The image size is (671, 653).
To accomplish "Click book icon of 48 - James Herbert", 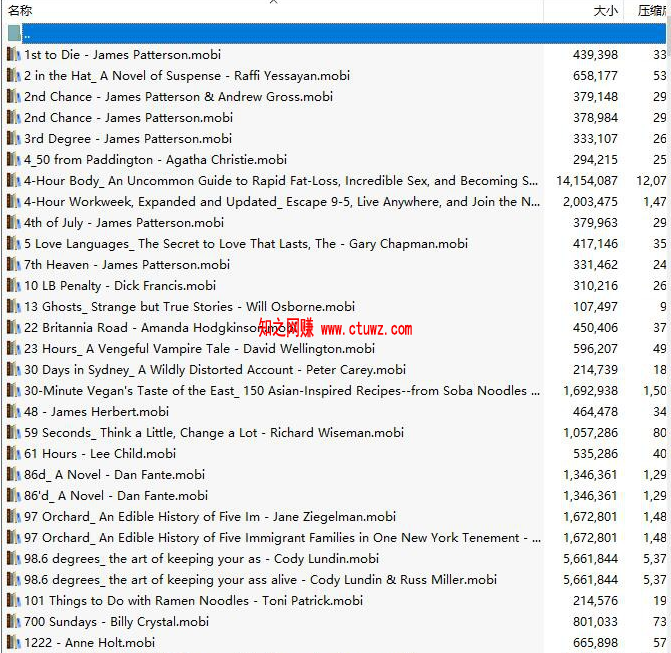I will point(13,411).
